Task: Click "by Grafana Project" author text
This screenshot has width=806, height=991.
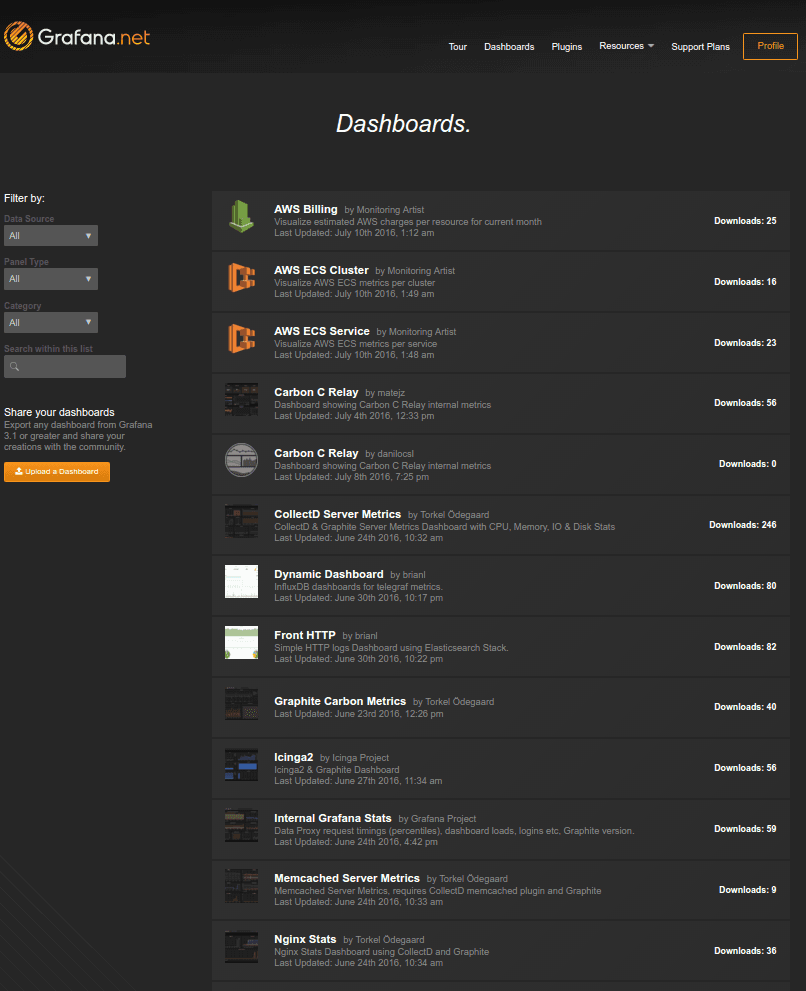Action: 437,818
